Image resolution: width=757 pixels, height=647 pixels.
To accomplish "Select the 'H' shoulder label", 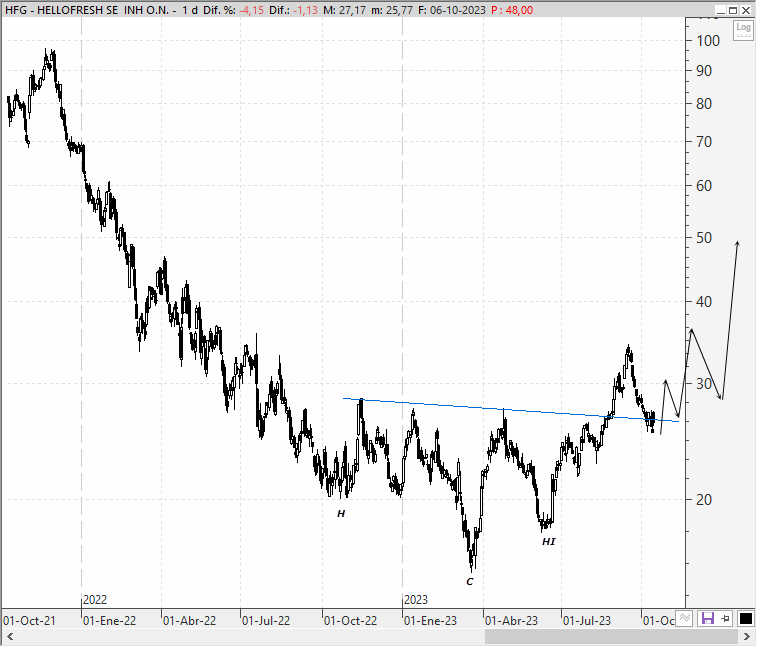I will 341,514.
